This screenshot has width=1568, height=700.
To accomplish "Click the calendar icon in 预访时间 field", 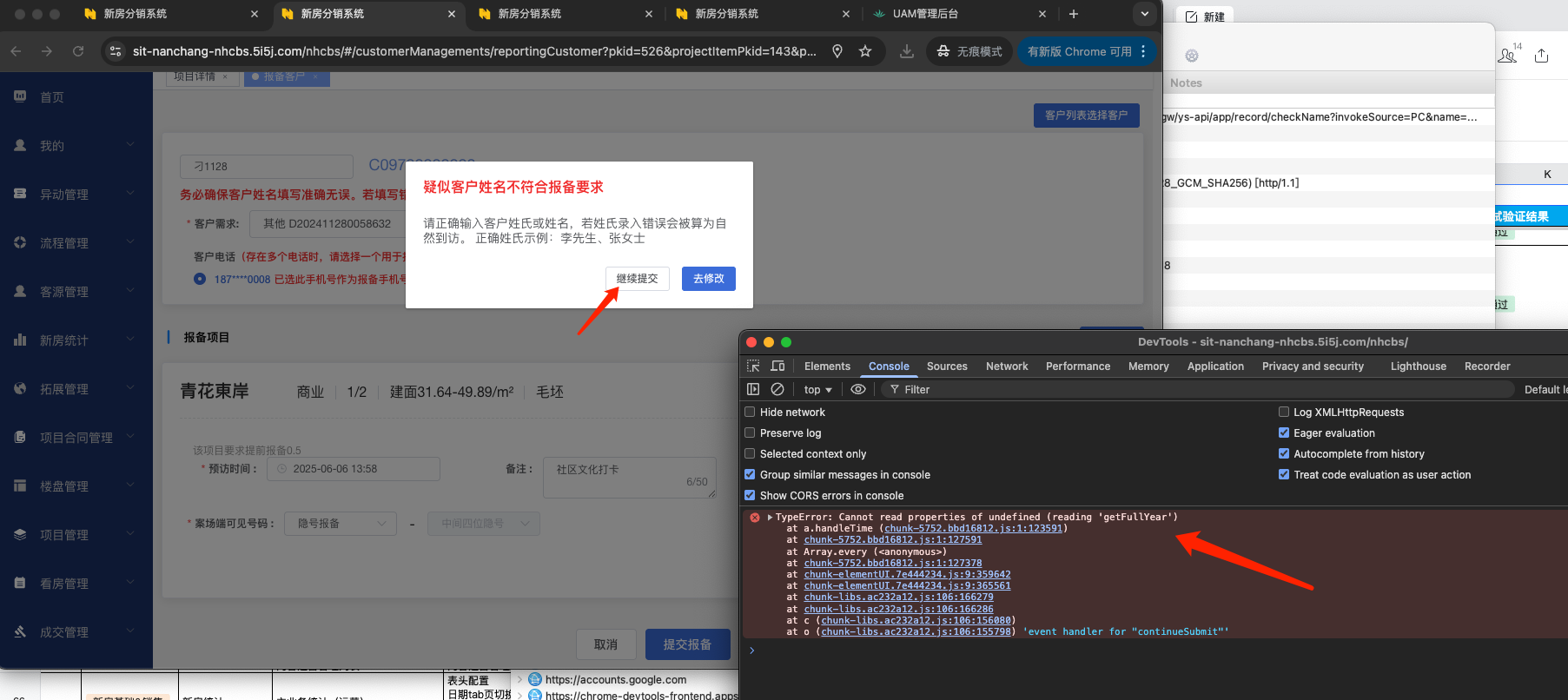I will pos(282,469).
